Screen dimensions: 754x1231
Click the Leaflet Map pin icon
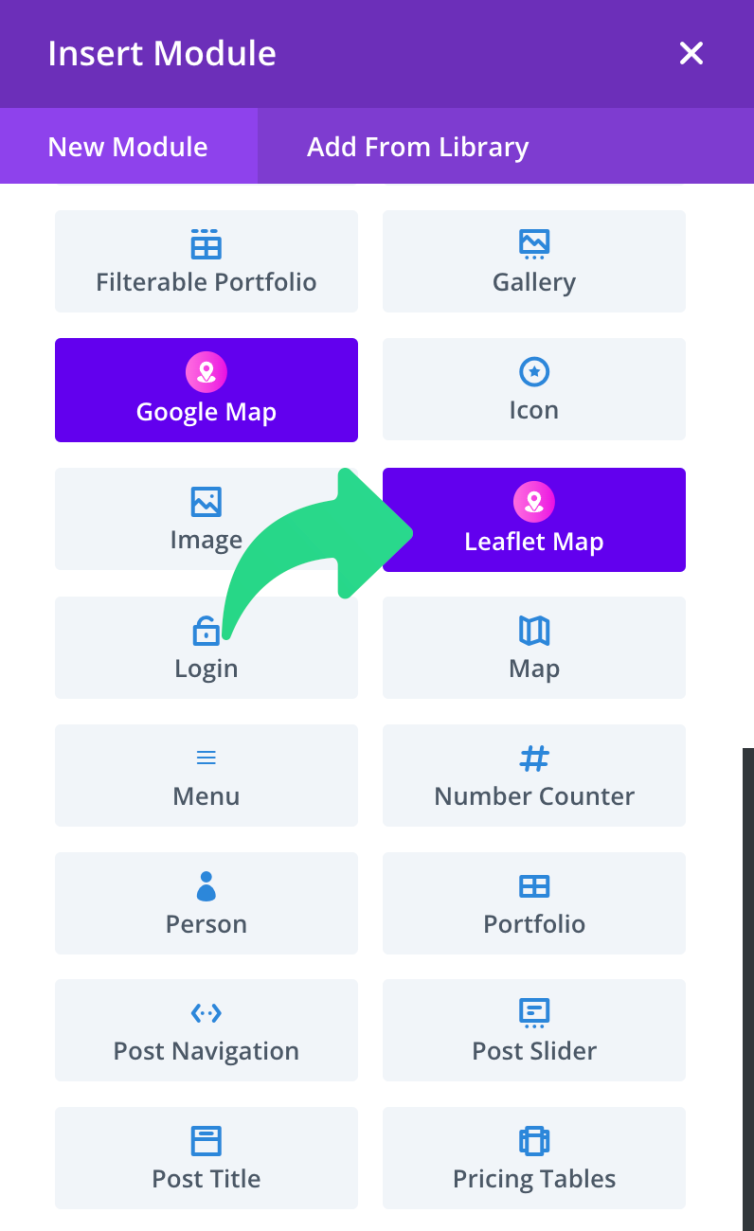pyautogui.click(x=533, y=499)
